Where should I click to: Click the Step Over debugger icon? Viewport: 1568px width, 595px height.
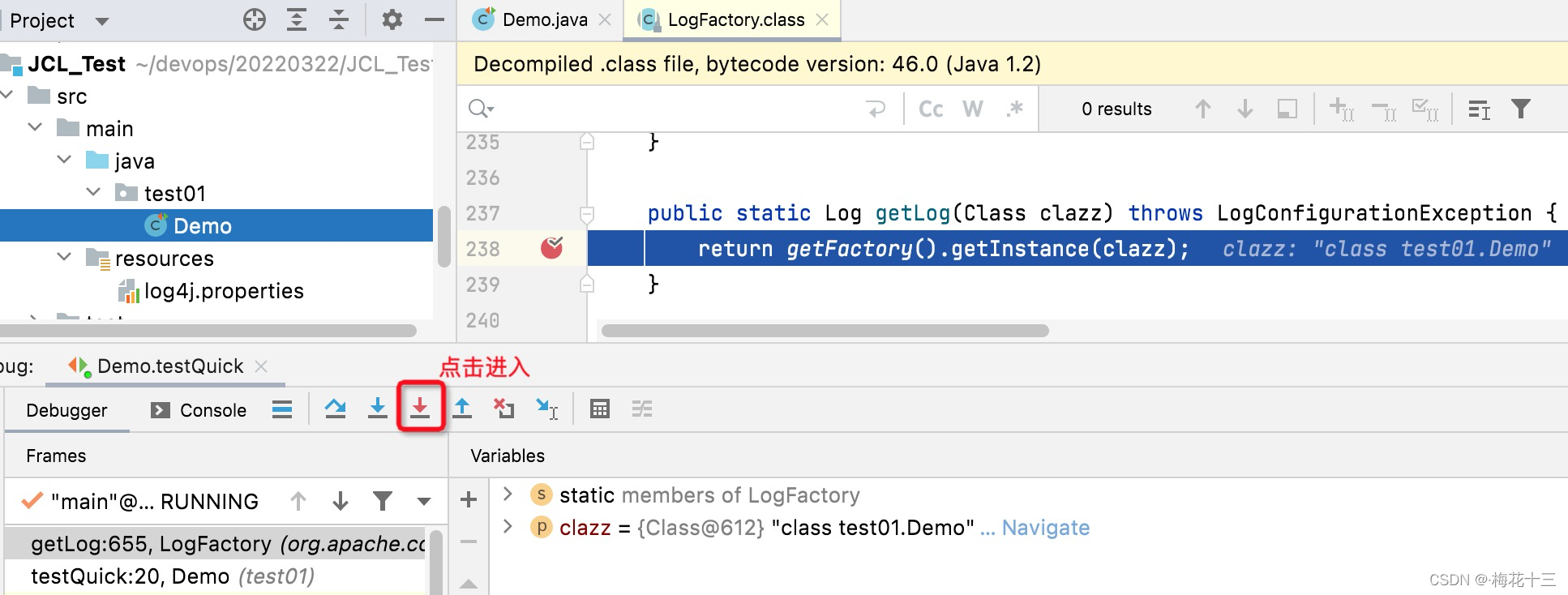point(335,409)
